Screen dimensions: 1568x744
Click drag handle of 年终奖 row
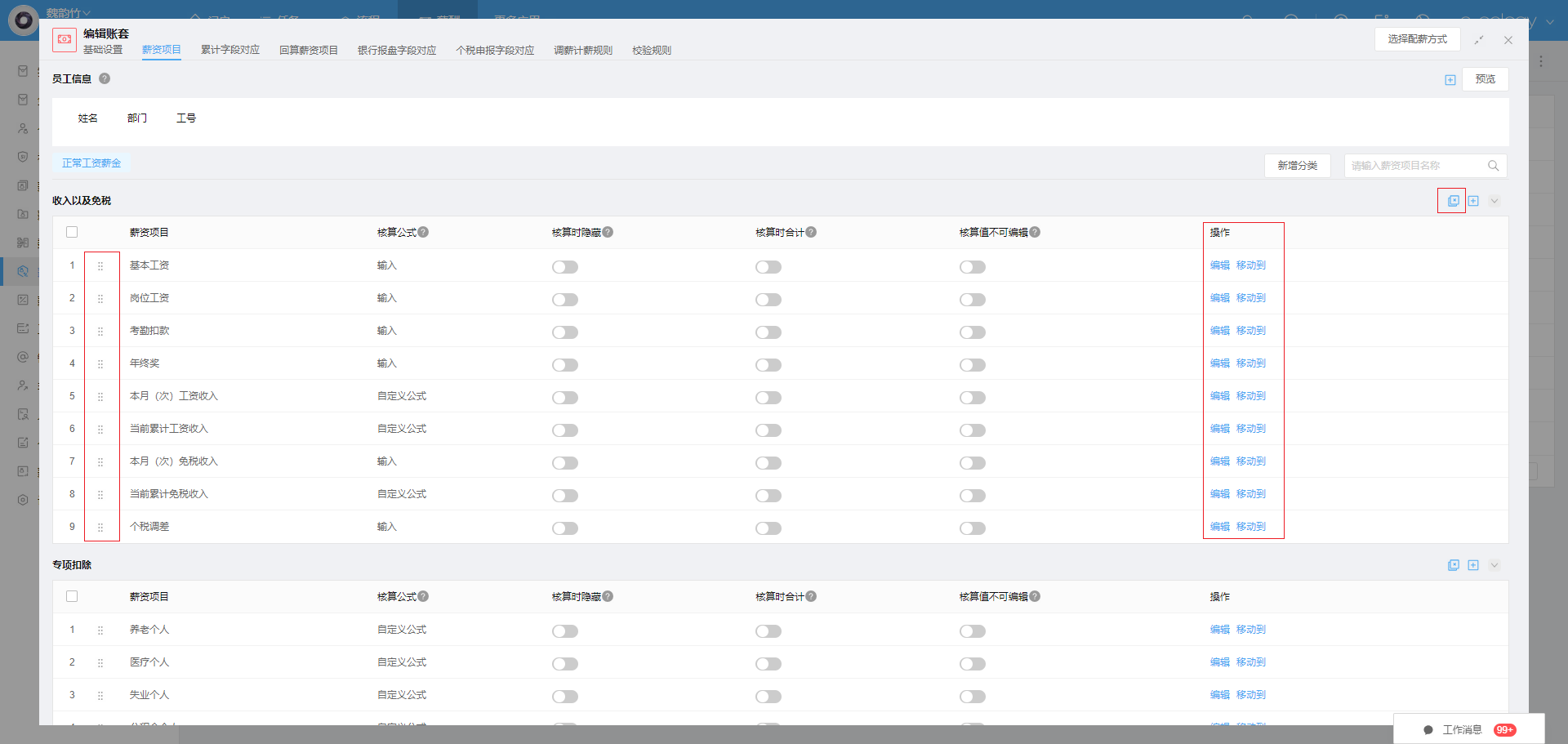point(100,364)
